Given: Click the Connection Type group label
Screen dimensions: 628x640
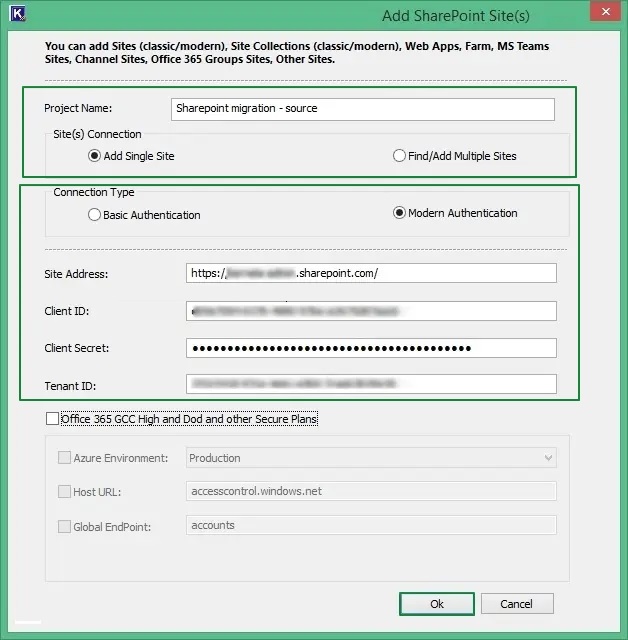Looking at the screenshot, I should point(93,192).
